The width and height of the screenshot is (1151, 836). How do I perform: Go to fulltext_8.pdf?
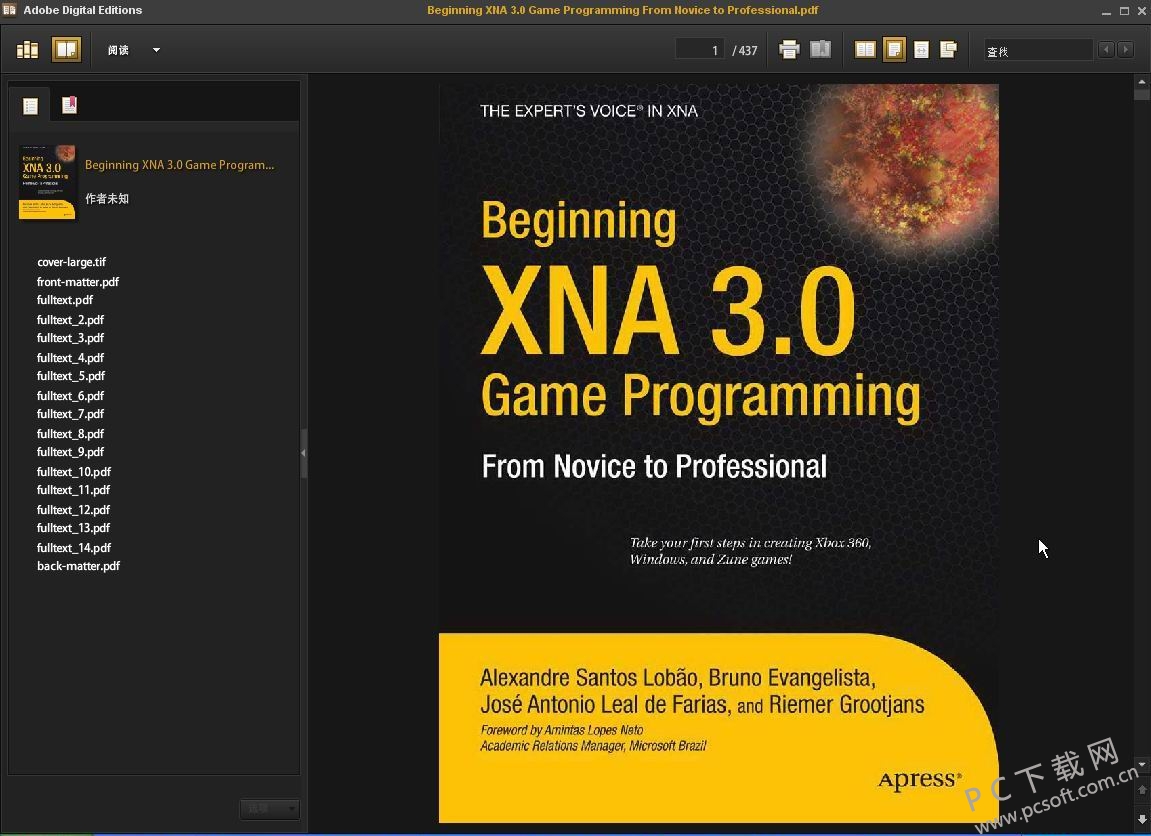click(x=70, y=435)
